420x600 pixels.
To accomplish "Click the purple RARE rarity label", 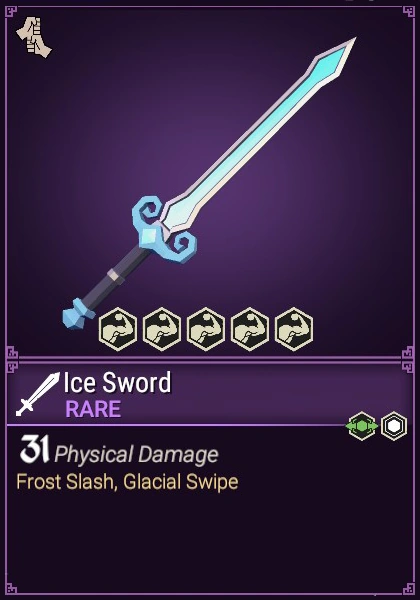I will click(93, 409).
